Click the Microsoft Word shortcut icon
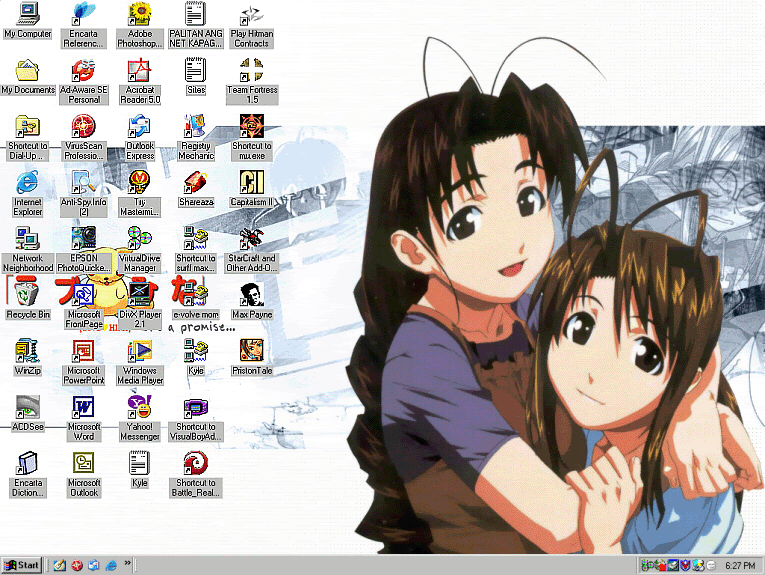The width and height of the screenshot is (765, 575). (x=83, y=407)
